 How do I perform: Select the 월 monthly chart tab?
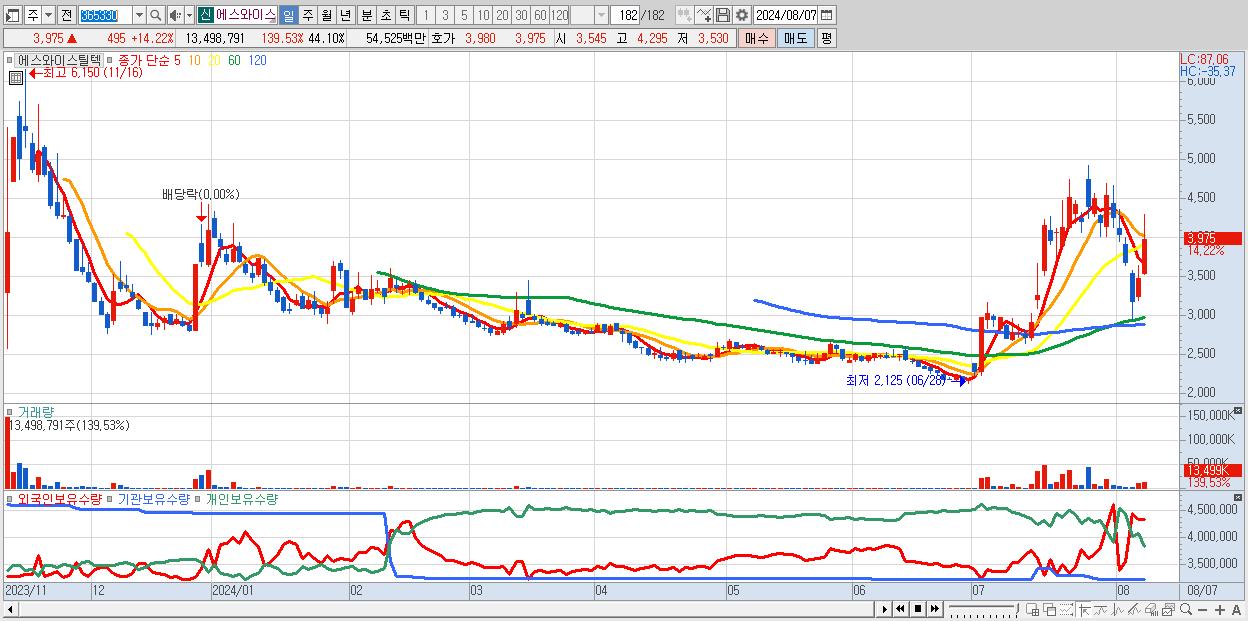pyautogui.click(x=326, y=15)
